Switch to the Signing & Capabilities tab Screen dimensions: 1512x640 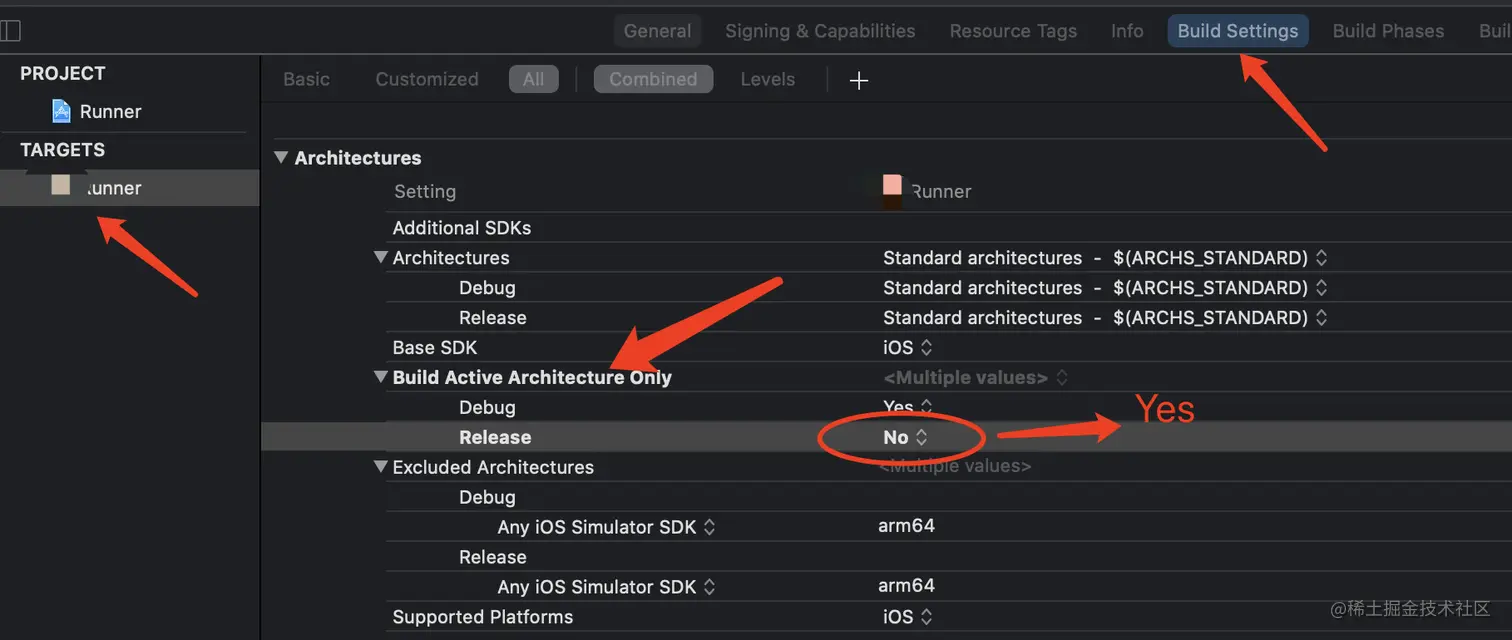pos(820,31)
